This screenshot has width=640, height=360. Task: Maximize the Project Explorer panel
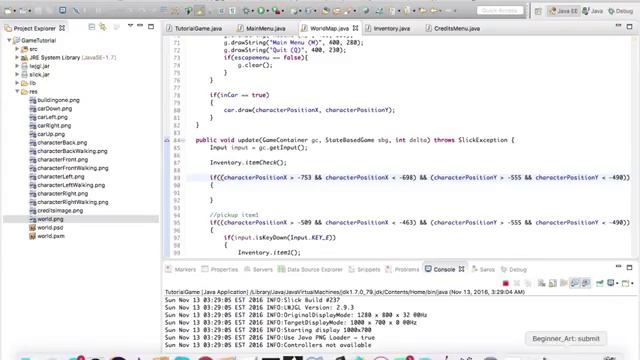[151, 27]
